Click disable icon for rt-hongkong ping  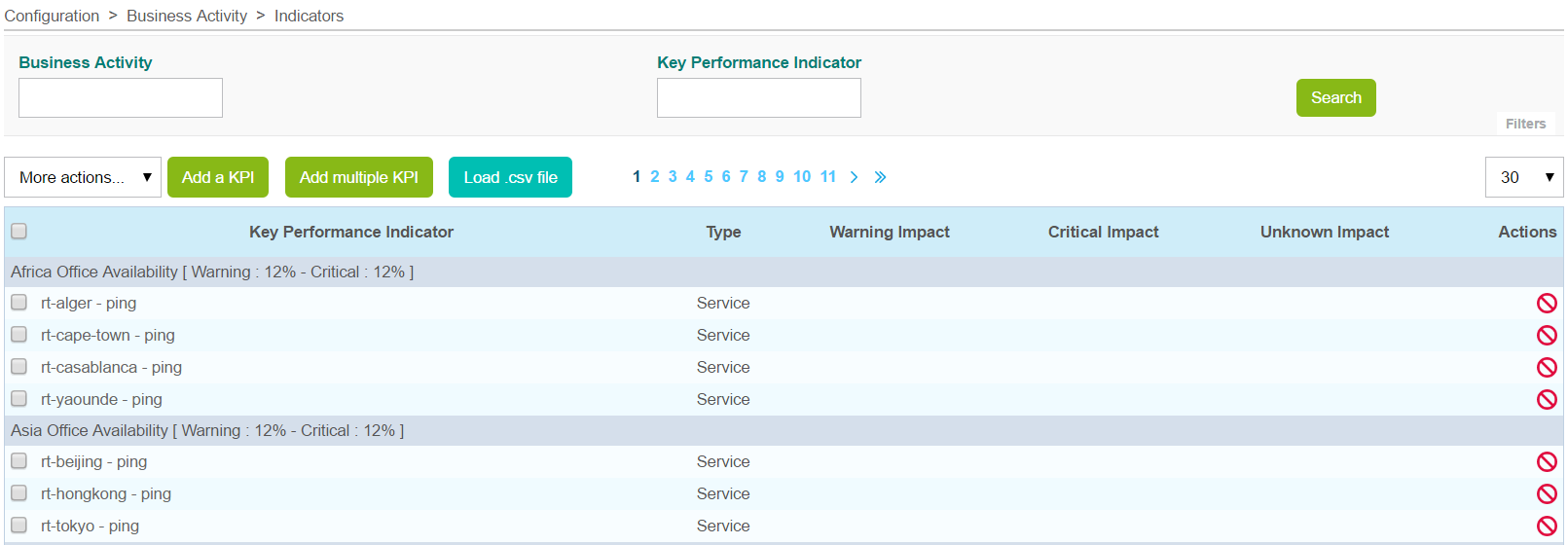[x=1547, y=494]
